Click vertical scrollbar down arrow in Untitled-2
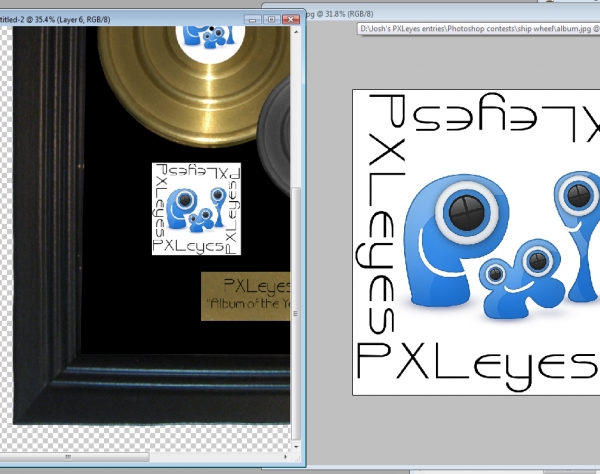The image size is (600, 474). [296, 446]
